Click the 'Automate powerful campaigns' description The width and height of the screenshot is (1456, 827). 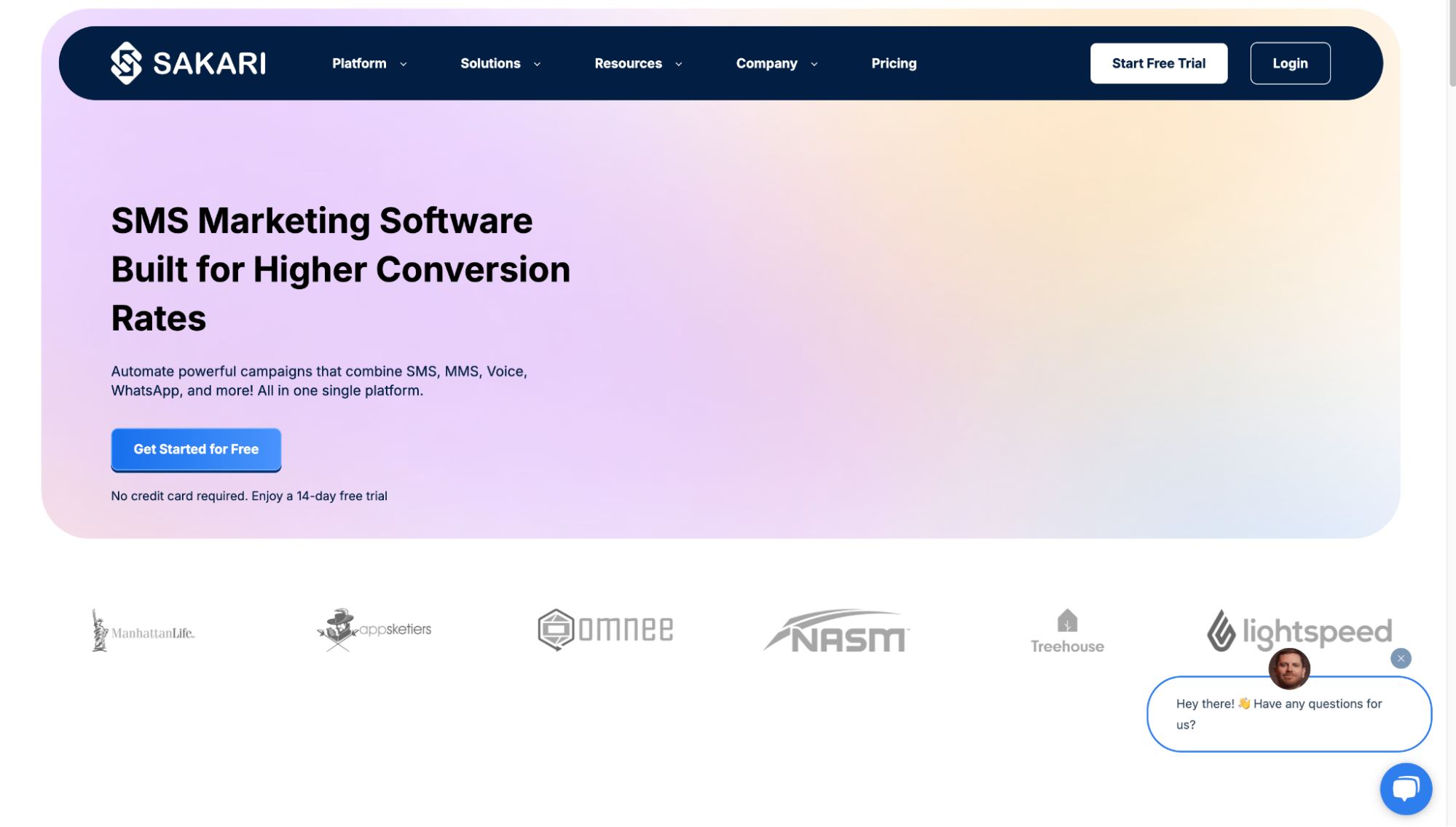tap(319, 381)
